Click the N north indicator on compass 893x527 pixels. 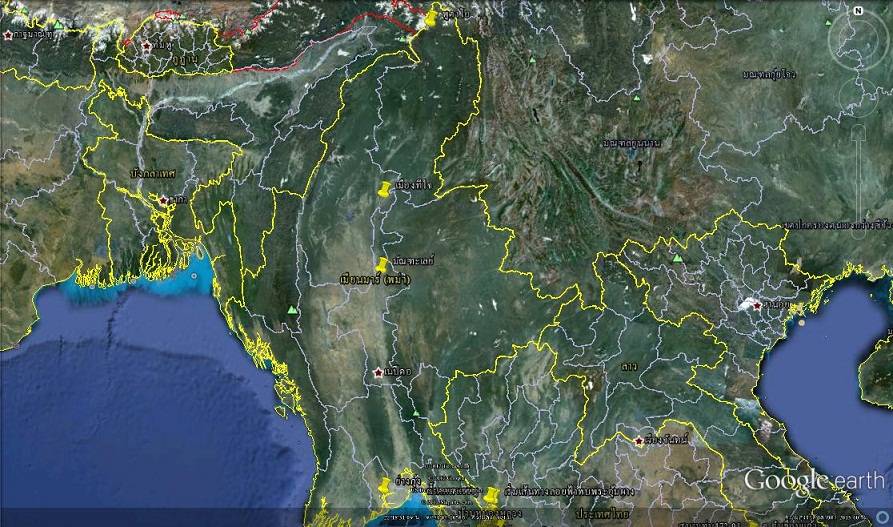[x=857, y=10]
